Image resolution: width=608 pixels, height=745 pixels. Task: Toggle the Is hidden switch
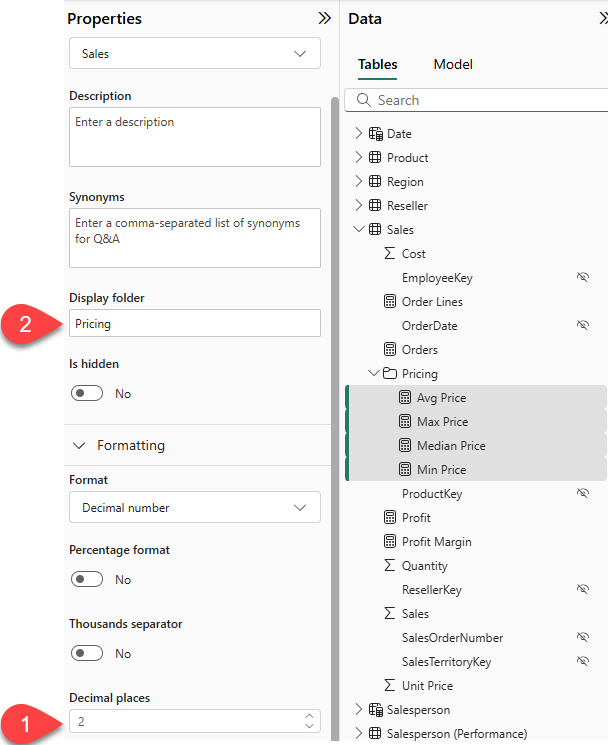tap(87, 394)
